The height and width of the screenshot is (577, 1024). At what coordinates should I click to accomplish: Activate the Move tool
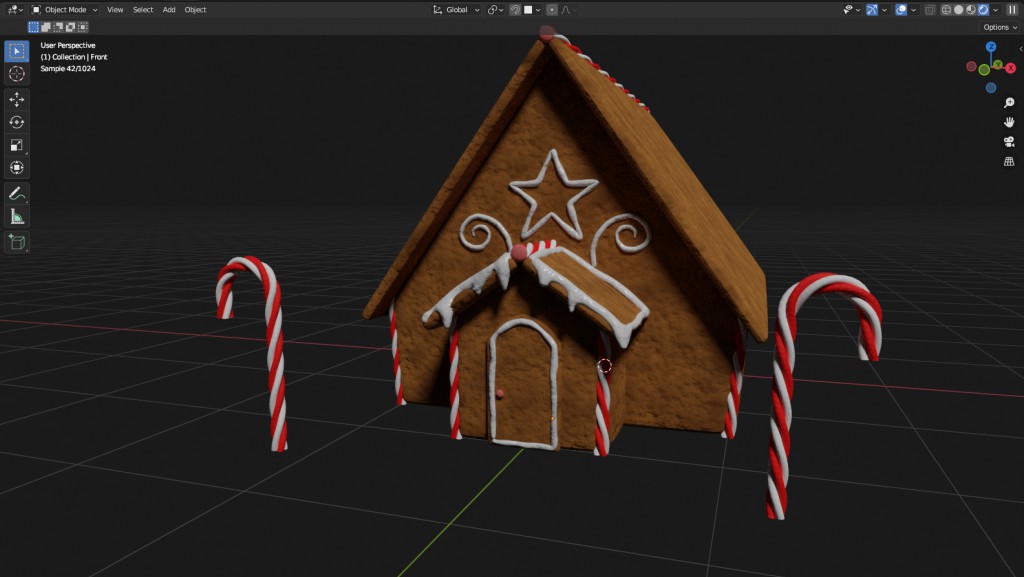point(17,99)
